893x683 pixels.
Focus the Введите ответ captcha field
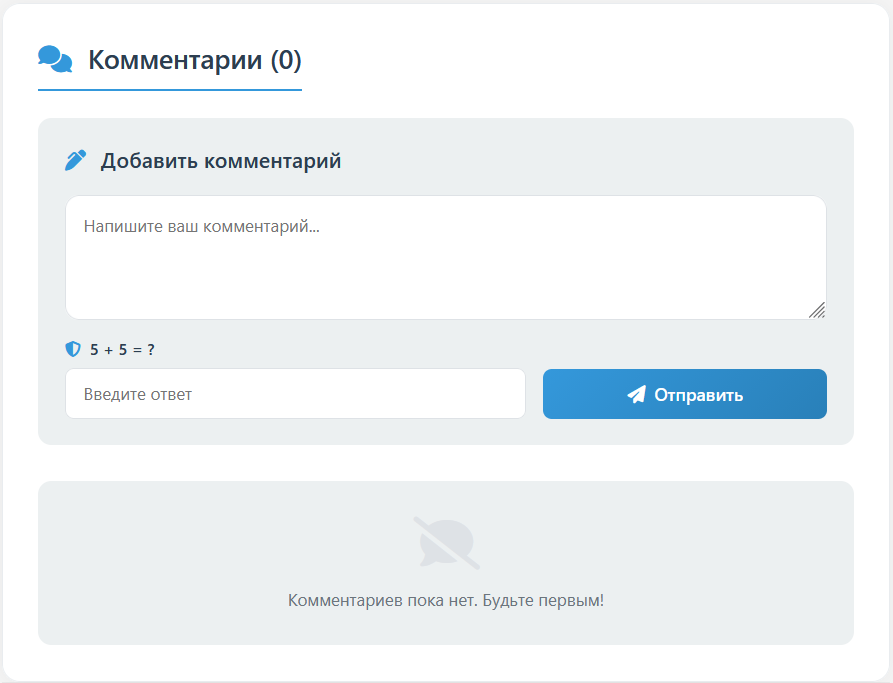click(295, 394)
